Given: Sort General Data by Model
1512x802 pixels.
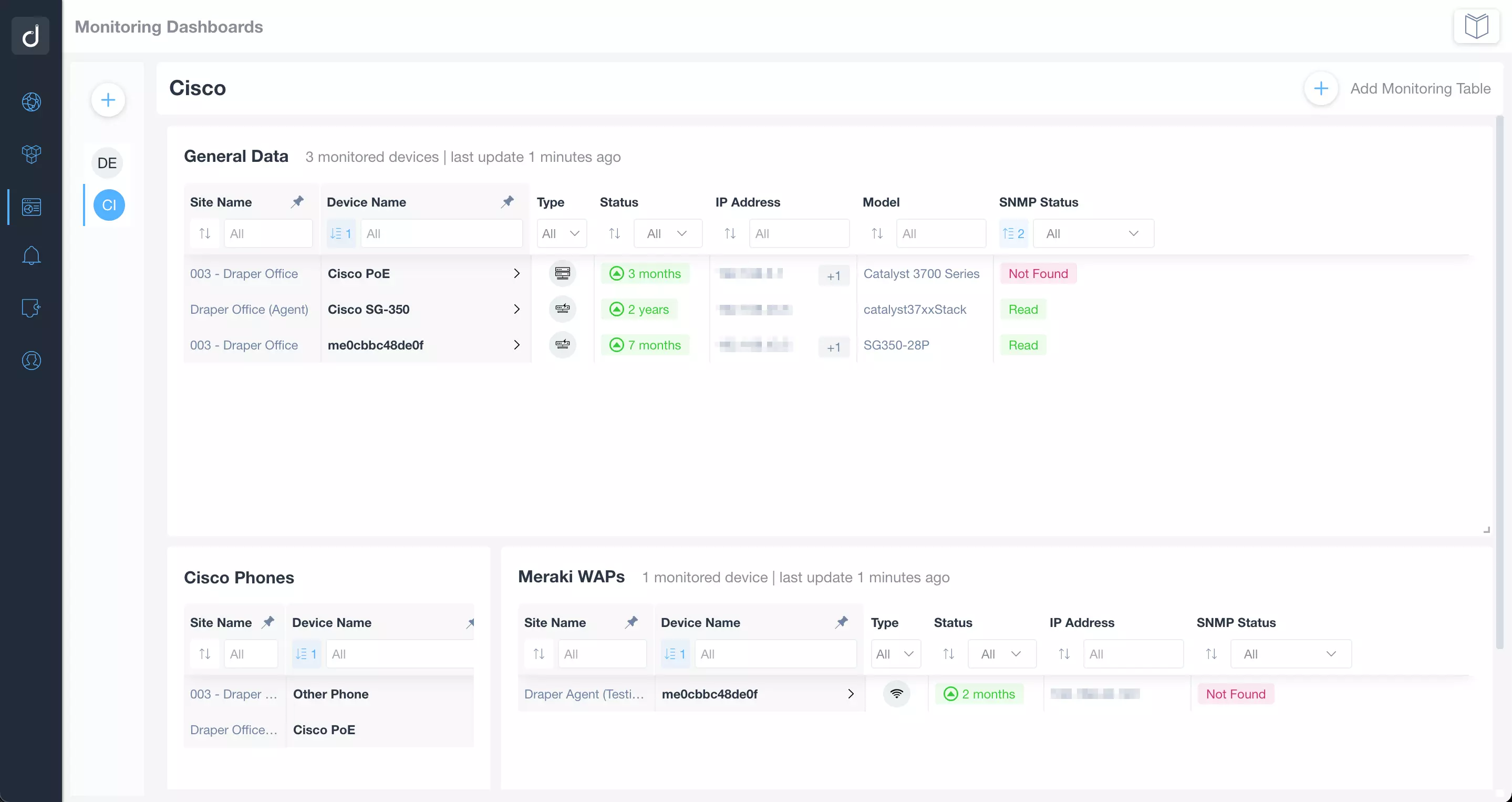Looking at the screenshot, I should [x=877, y=234].
